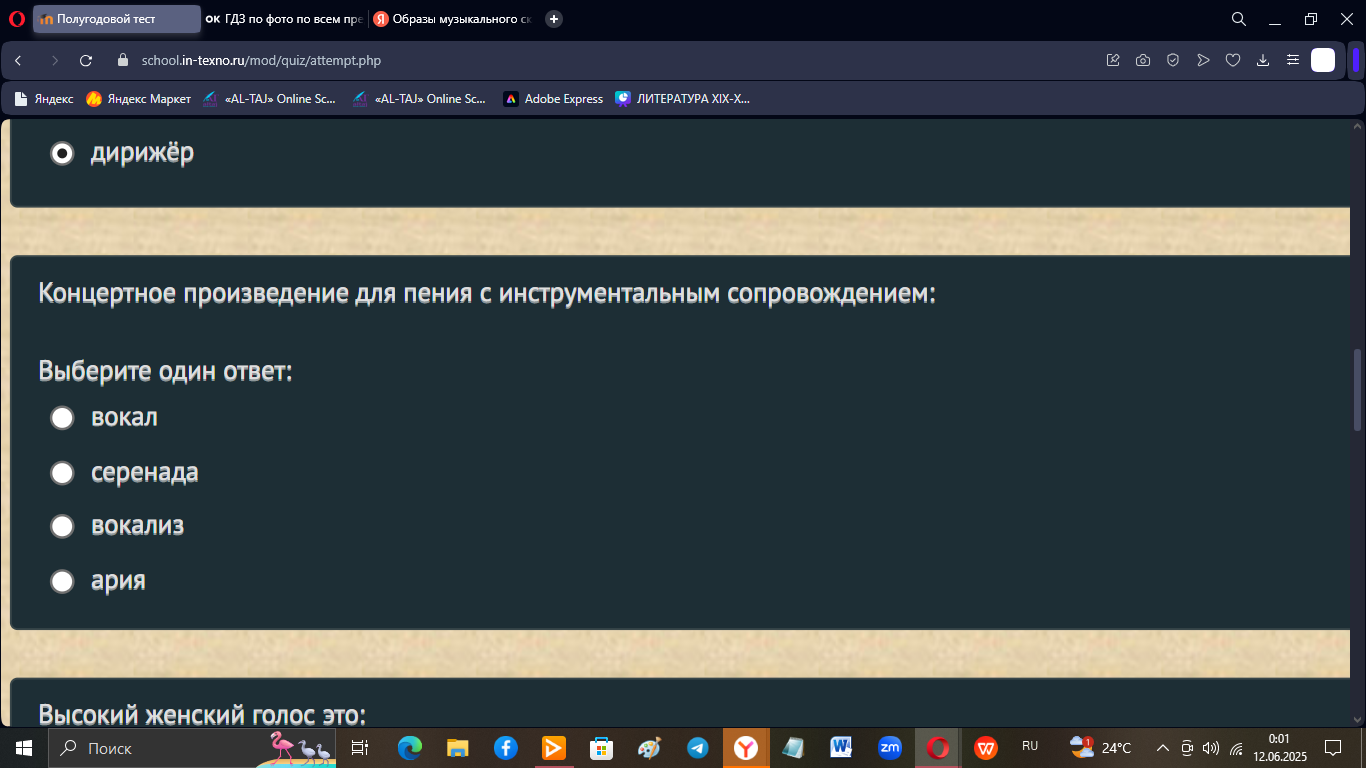Image resolution: width=1366 pixels, height=768 pixels.
Task: Open Microsoft Store from the taskbar
Action: pos(601,748)
